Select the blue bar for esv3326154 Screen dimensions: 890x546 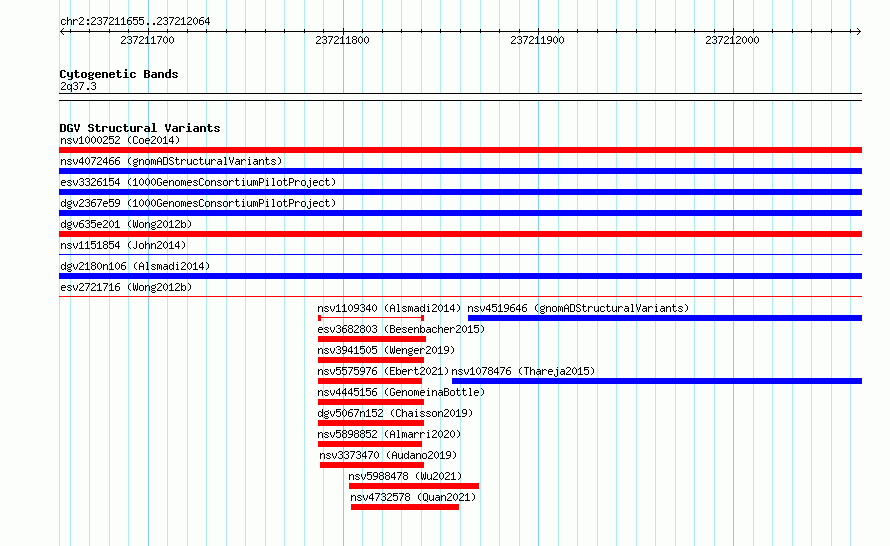[460, 192]
